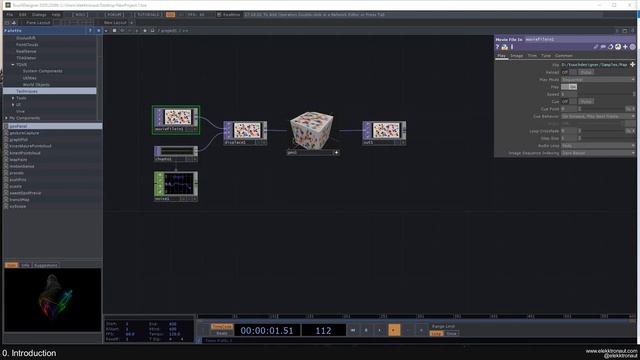The width and height of the screenshot is (640, 360).
Task: Click the pencil comment icon in parameter panel
Action: (x=596, y=47)
